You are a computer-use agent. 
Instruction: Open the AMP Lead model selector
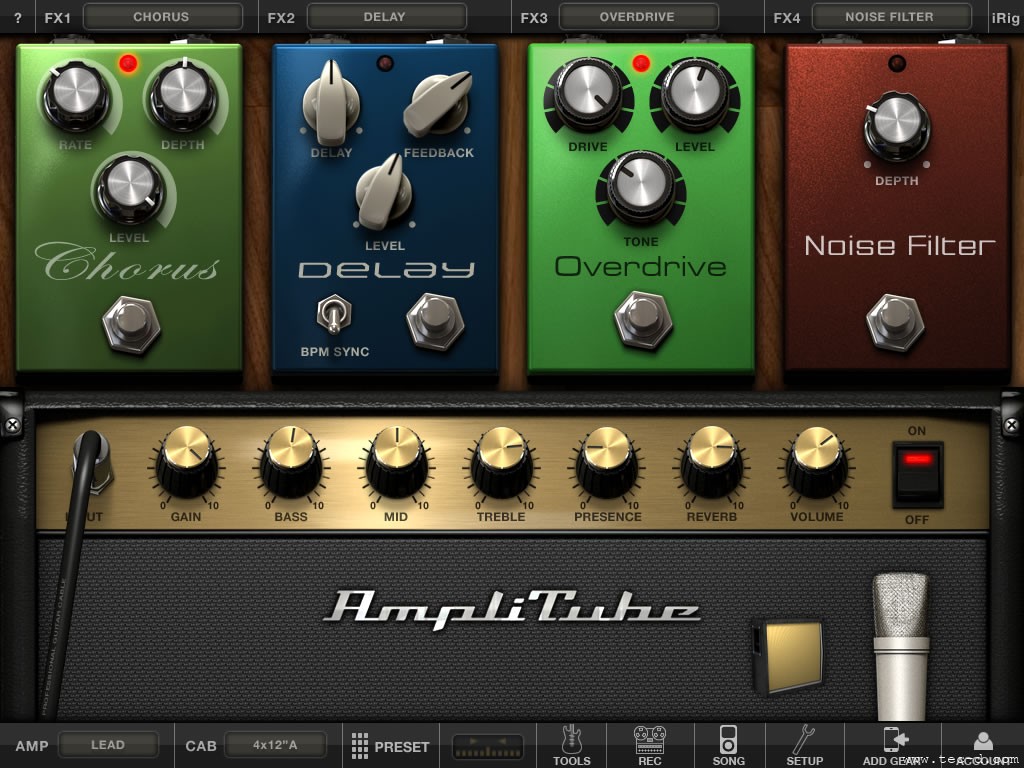108,744
